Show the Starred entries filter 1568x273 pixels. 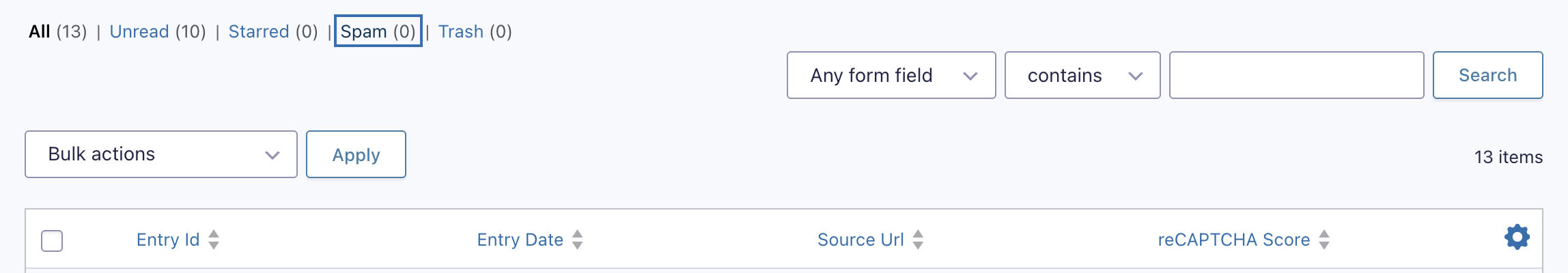click(x=259, y=31)
